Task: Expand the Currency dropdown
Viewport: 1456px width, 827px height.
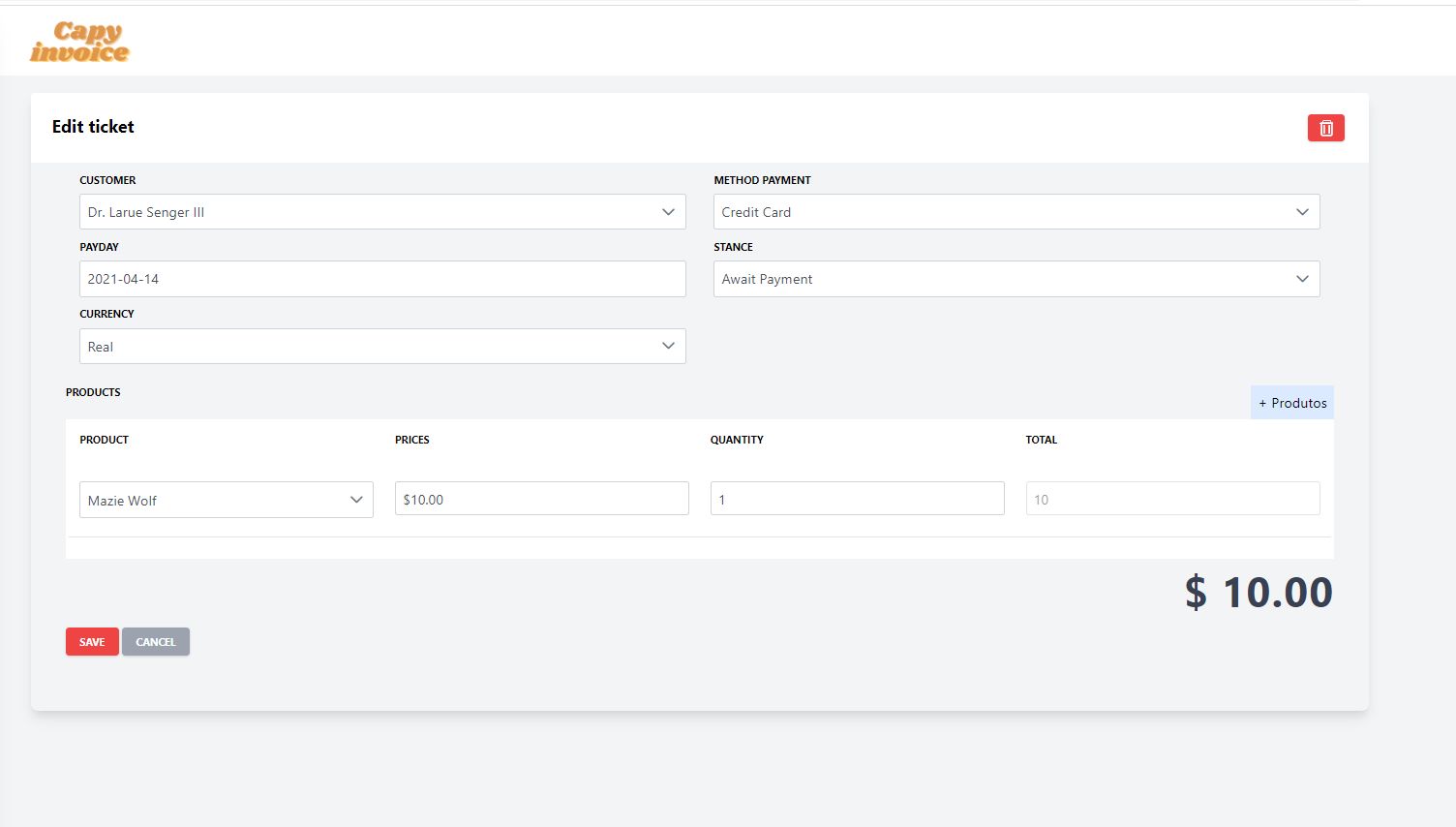Action: [381, 347]
